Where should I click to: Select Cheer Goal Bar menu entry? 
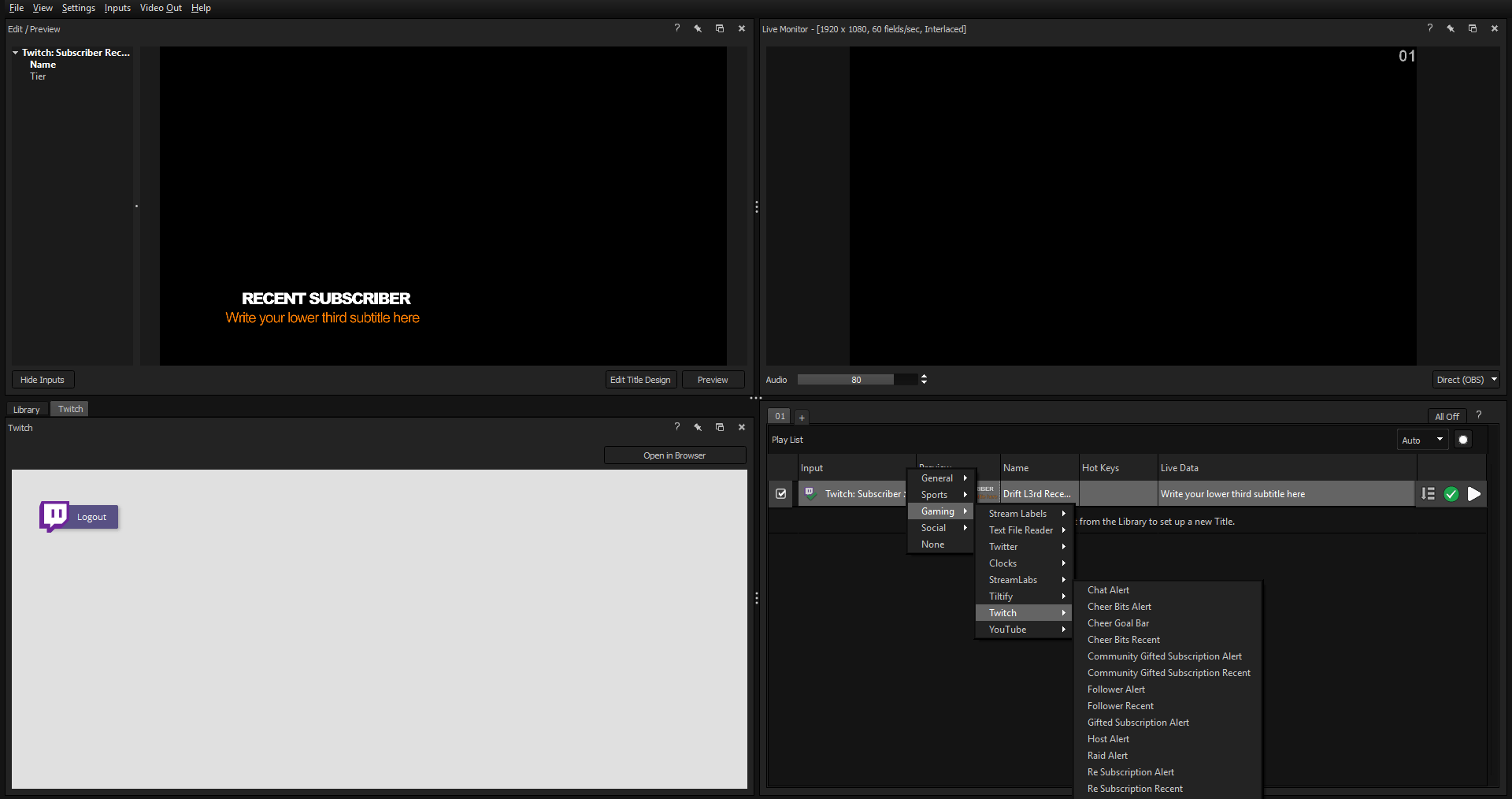[x=1168, y=623]
